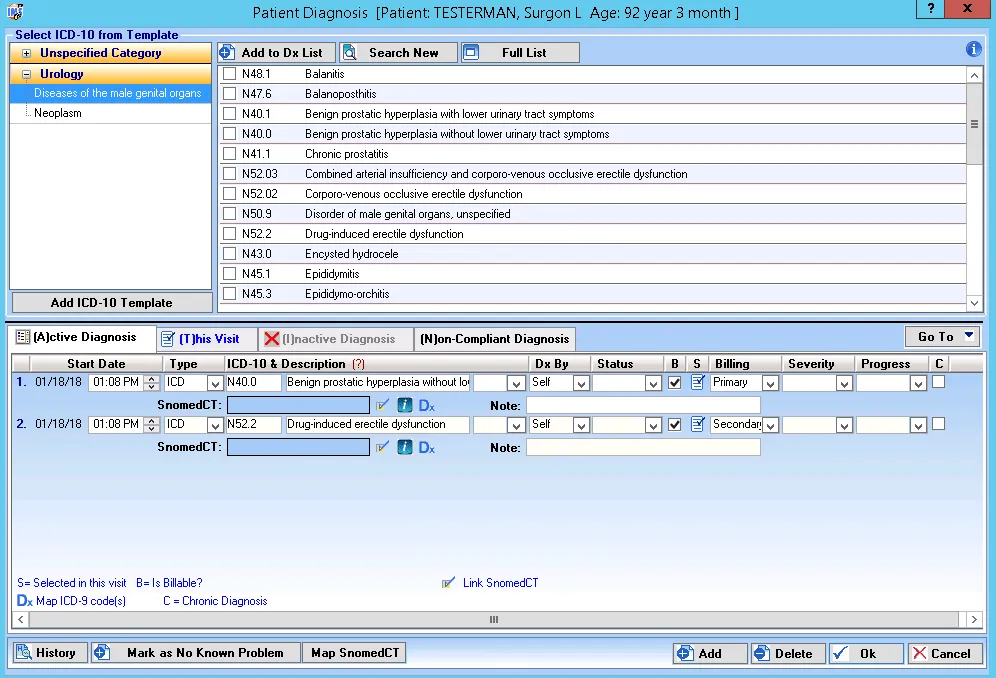Open the note icon in row 1 S column

697,382
